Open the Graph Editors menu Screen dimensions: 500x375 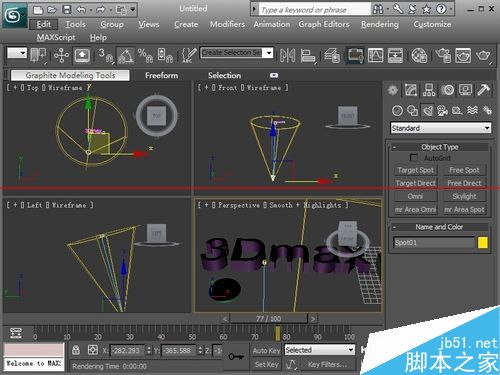pyautogui.click(x=324, y=24)
